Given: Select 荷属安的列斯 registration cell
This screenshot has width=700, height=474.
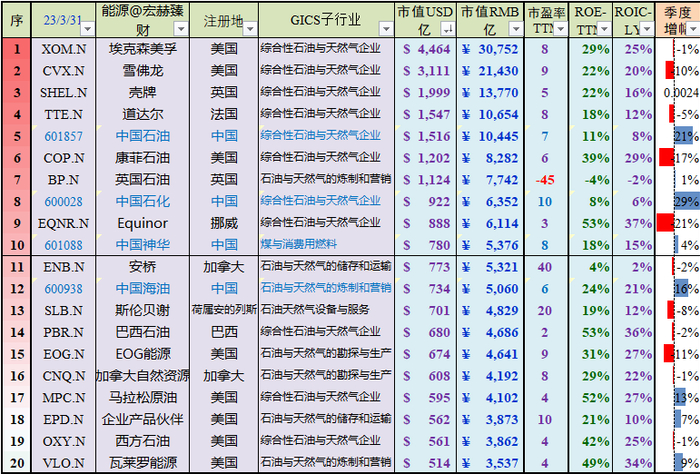Looking at the screenshot, I should point(224,310).
